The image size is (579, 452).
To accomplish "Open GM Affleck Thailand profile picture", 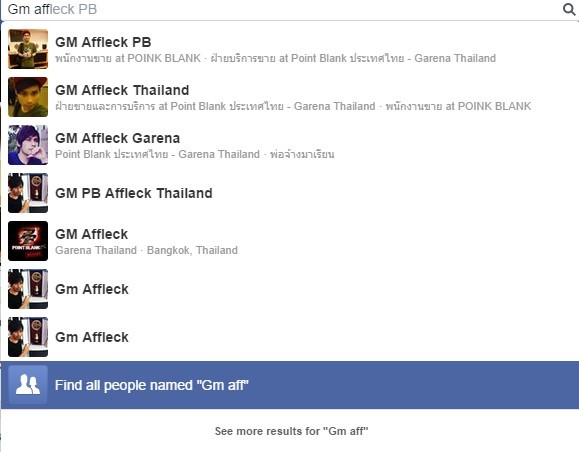I will (x=28, y=97).
